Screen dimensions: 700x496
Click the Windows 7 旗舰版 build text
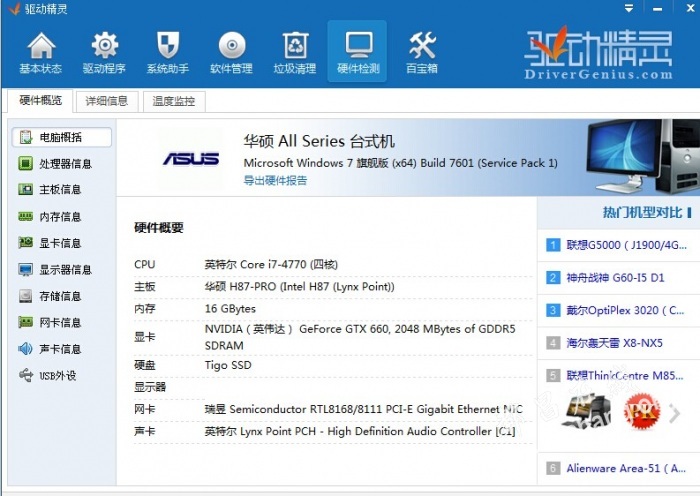(x=400, y=163)
